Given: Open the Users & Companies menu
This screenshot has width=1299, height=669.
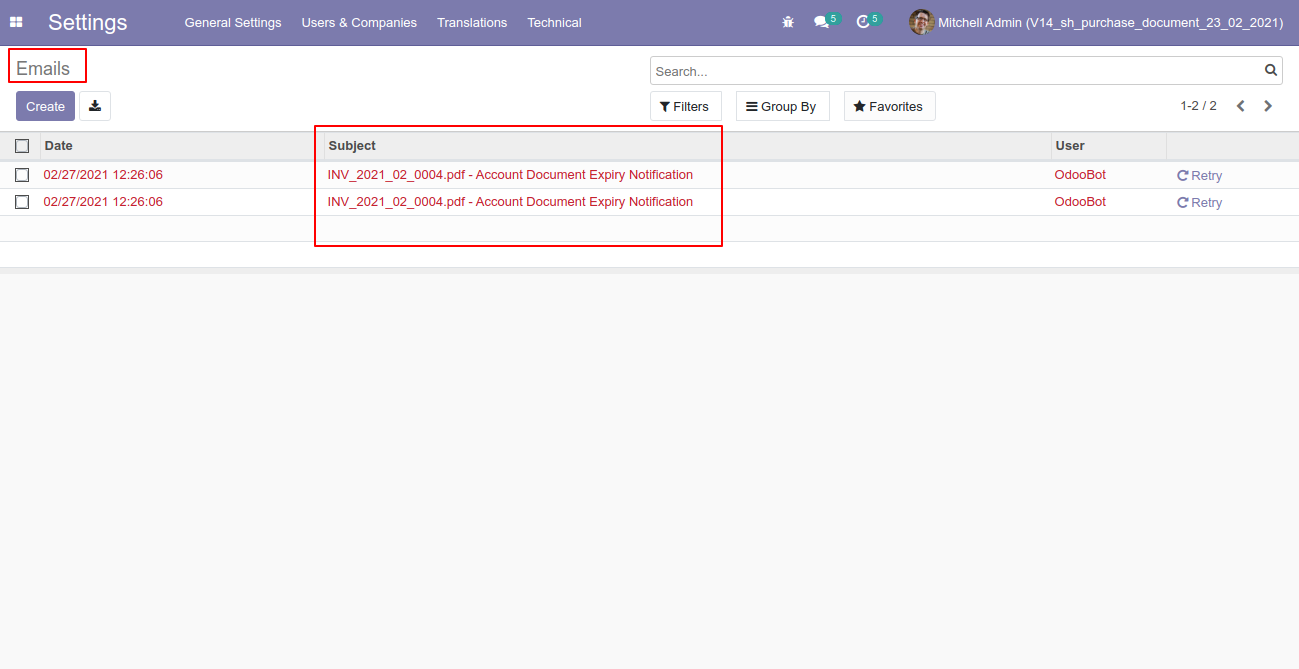Looking at the screenshot, I should (359, 22).
